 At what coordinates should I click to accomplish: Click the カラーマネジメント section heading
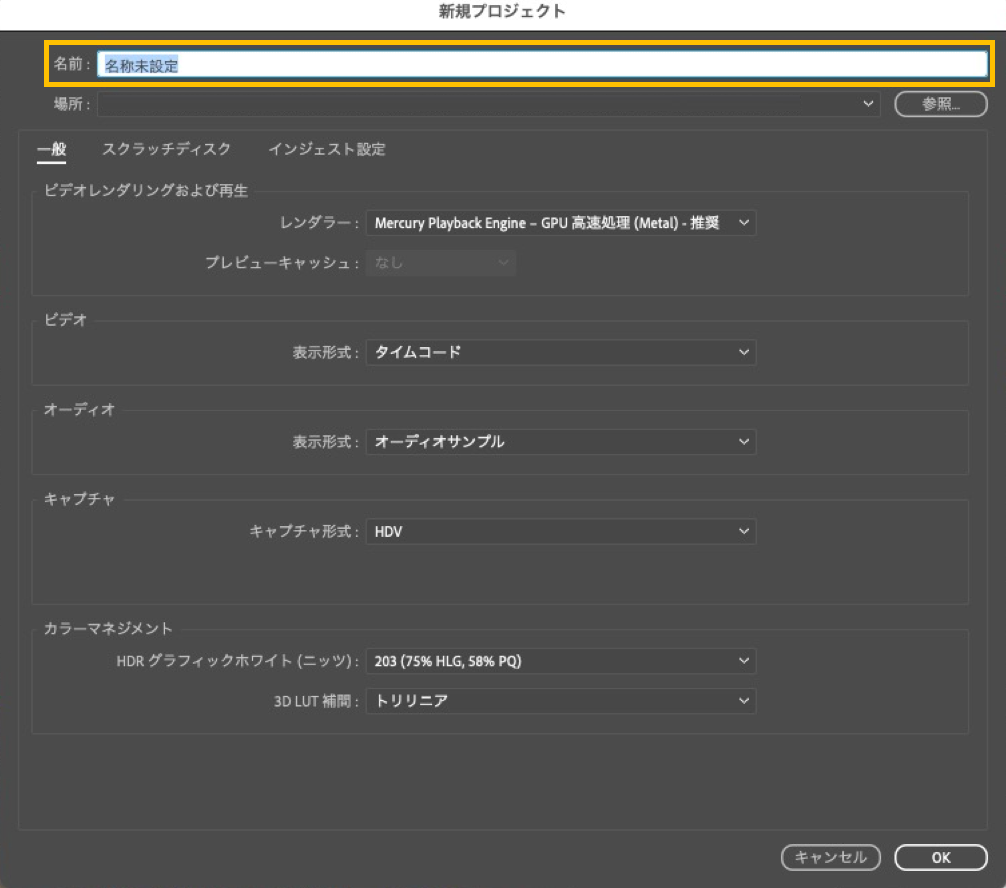pyautogui.click(x=108, y=629)
